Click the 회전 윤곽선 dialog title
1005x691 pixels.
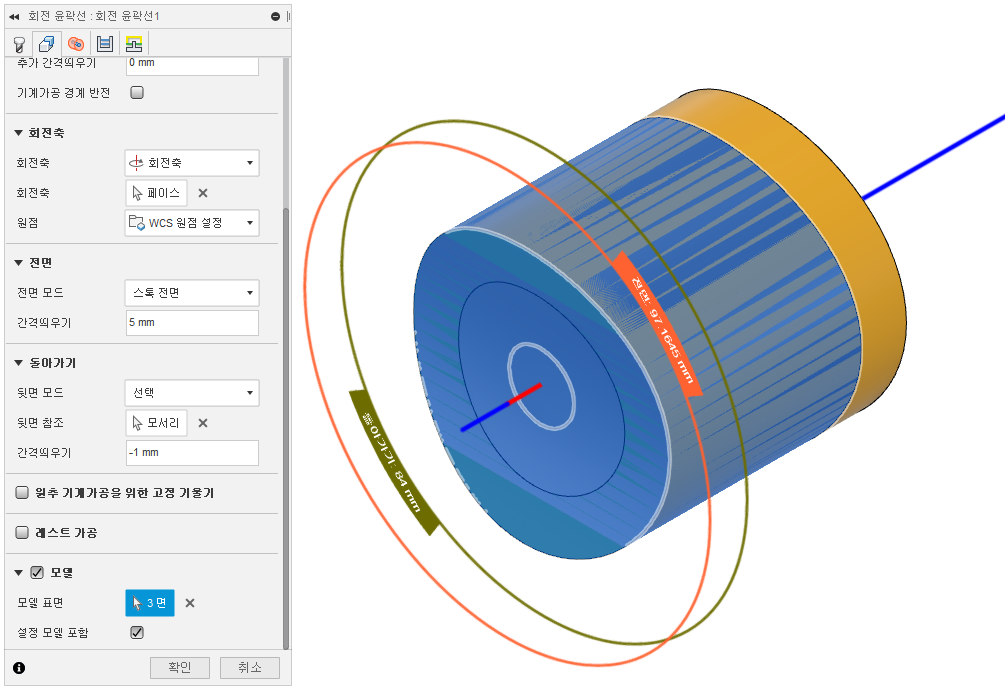[94, 16]
